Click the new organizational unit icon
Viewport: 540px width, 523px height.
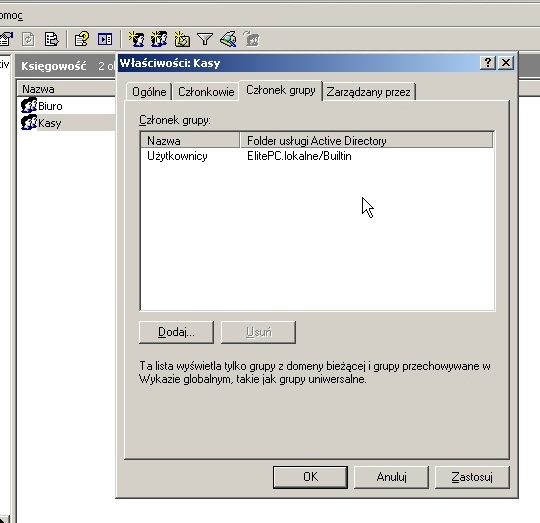182,39
